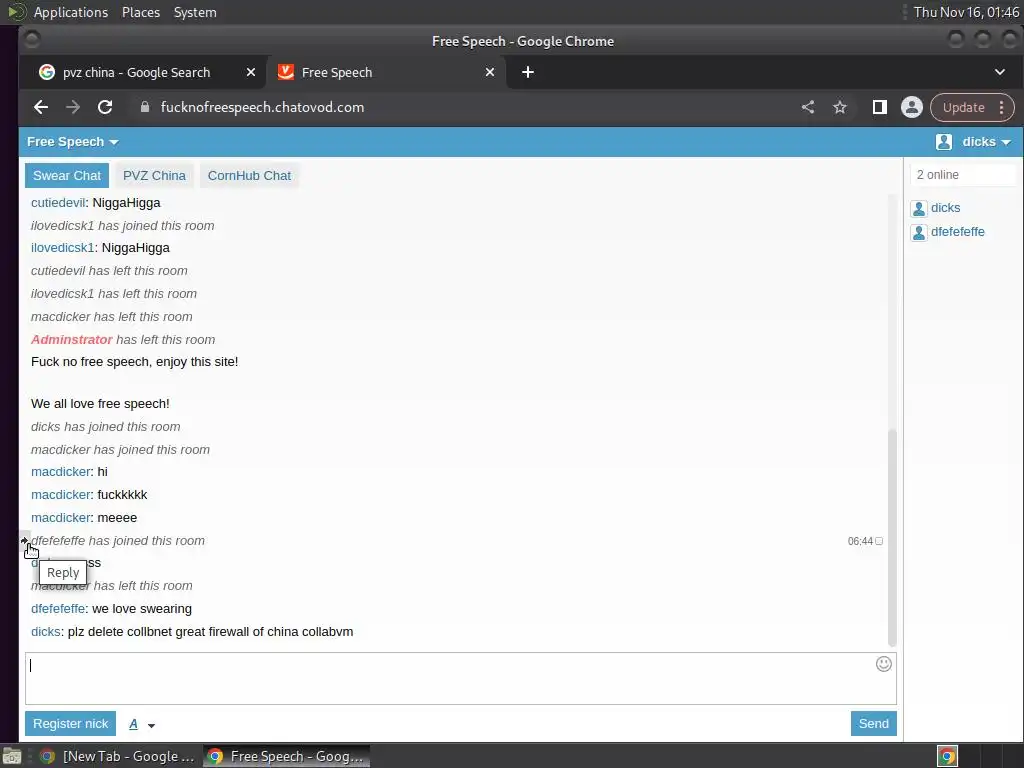
Task: Share this page via share icon
Action: (808, 107)
